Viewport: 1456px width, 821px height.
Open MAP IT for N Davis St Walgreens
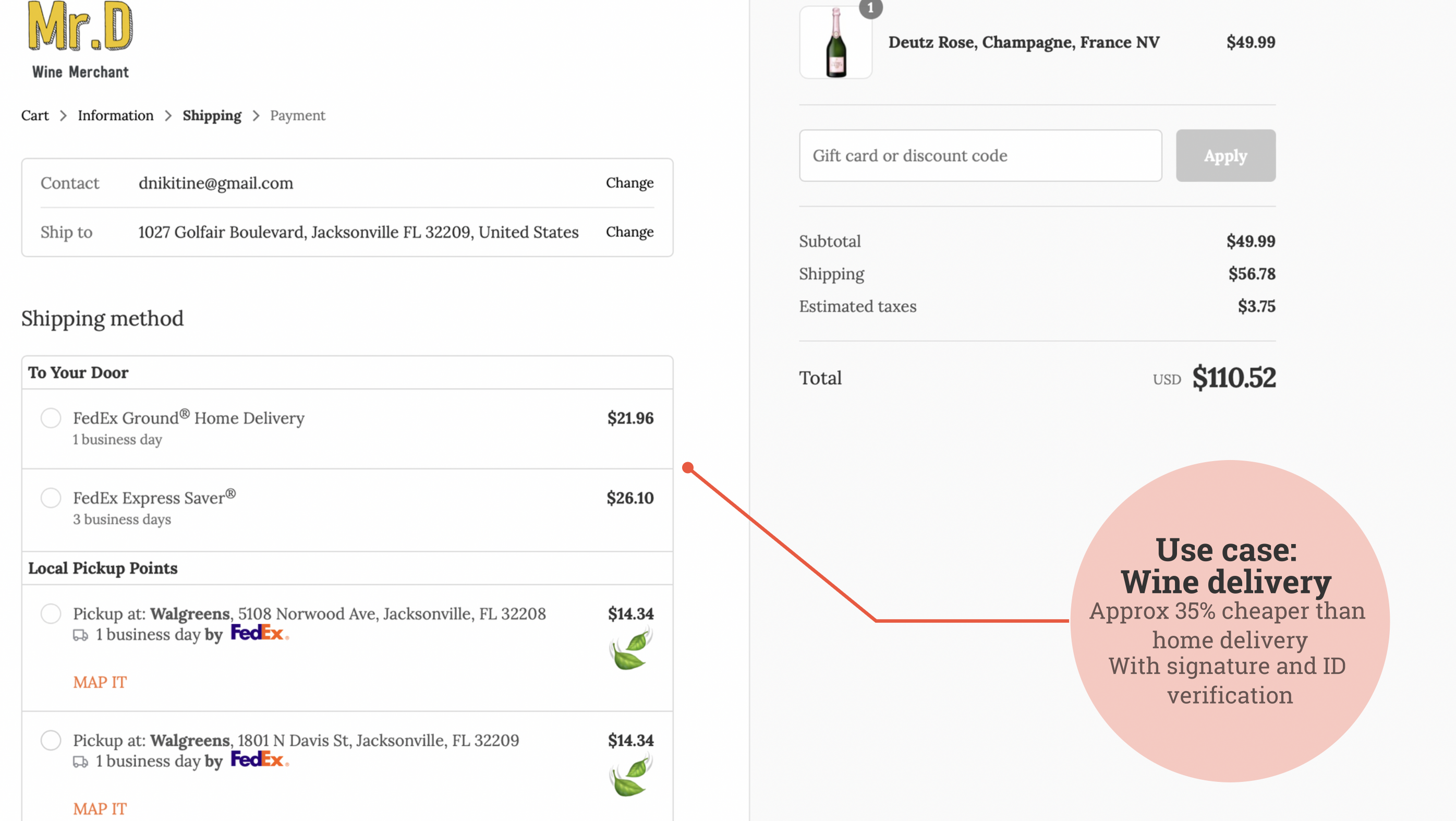(x=100, y=808)
